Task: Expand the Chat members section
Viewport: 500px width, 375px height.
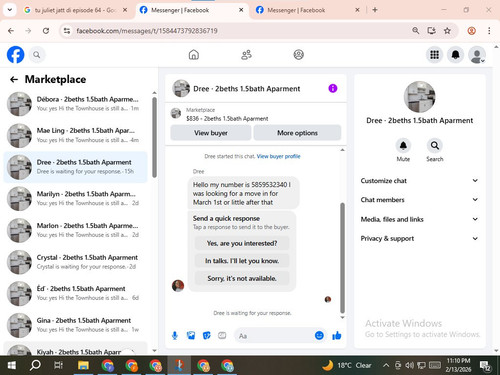Action: click(x=419, y=200)
